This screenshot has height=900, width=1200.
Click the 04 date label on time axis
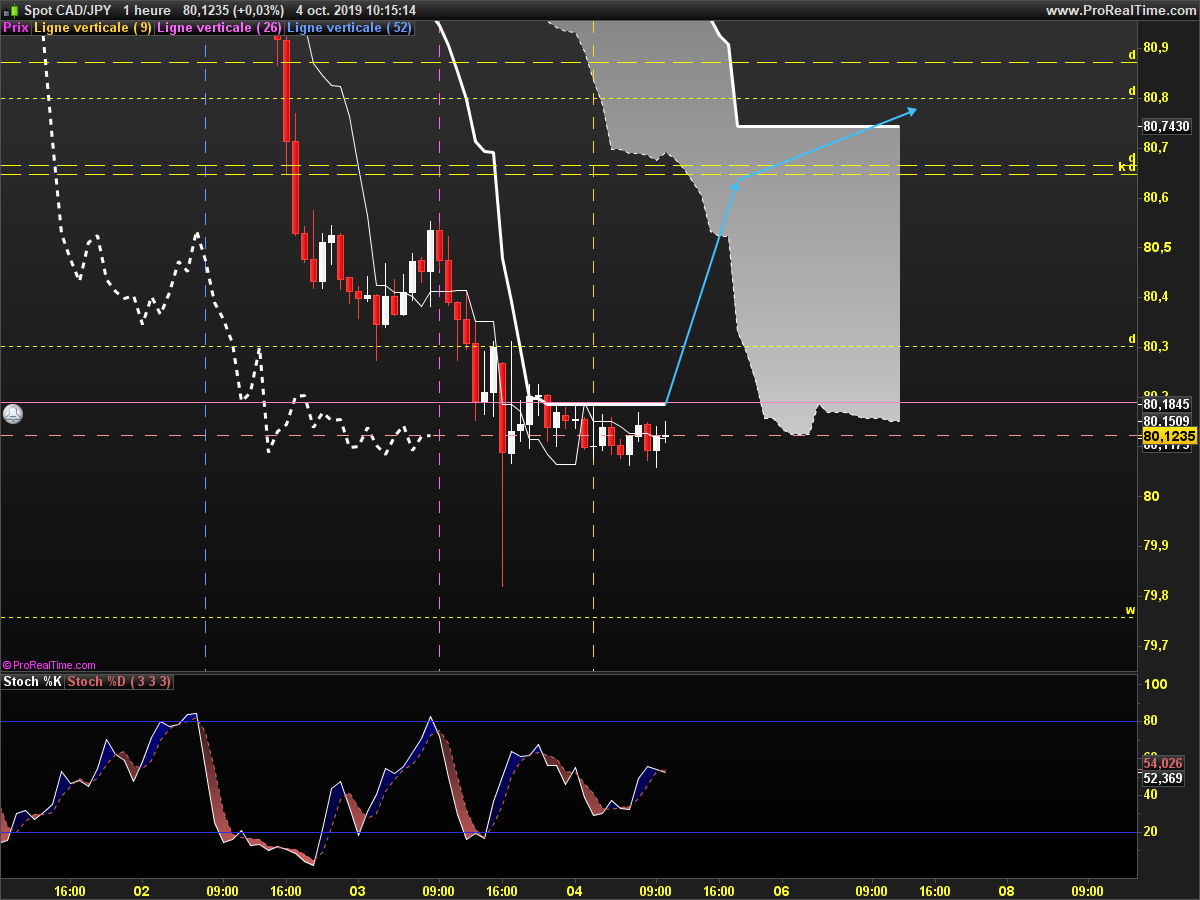click(574, 890)
